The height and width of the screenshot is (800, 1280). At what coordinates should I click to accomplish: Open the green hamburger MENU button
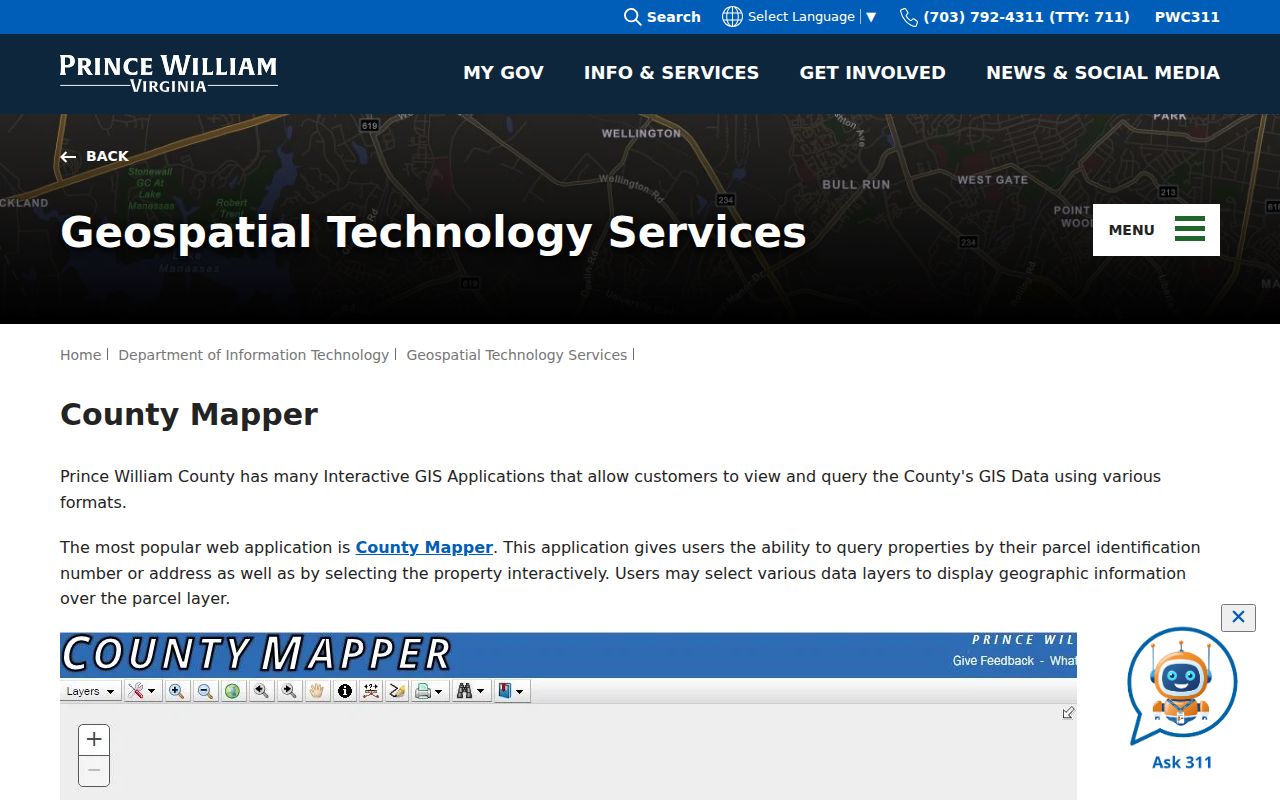[x=1156, y=230]
